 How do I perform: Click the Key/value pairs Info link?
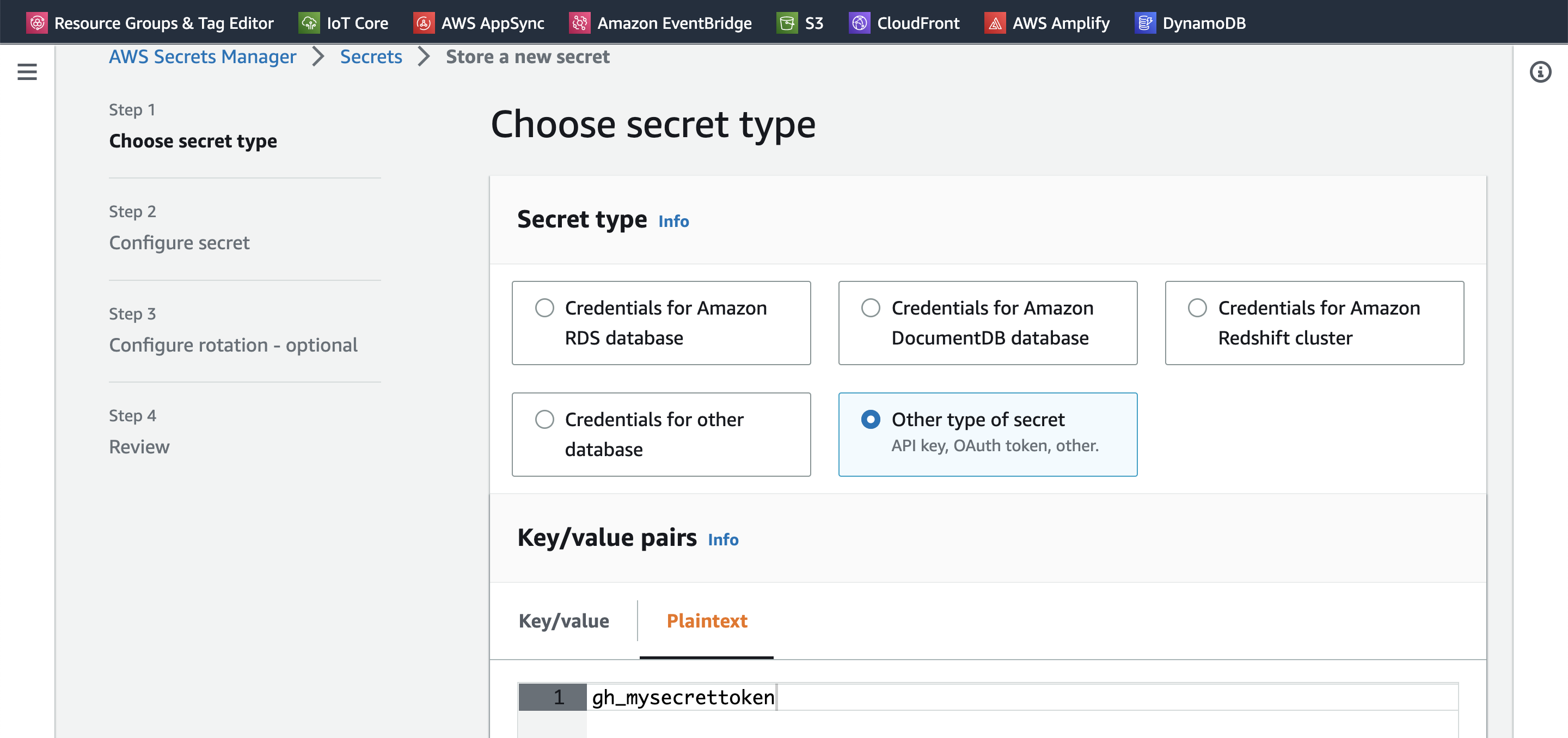(x=724, y=540)
